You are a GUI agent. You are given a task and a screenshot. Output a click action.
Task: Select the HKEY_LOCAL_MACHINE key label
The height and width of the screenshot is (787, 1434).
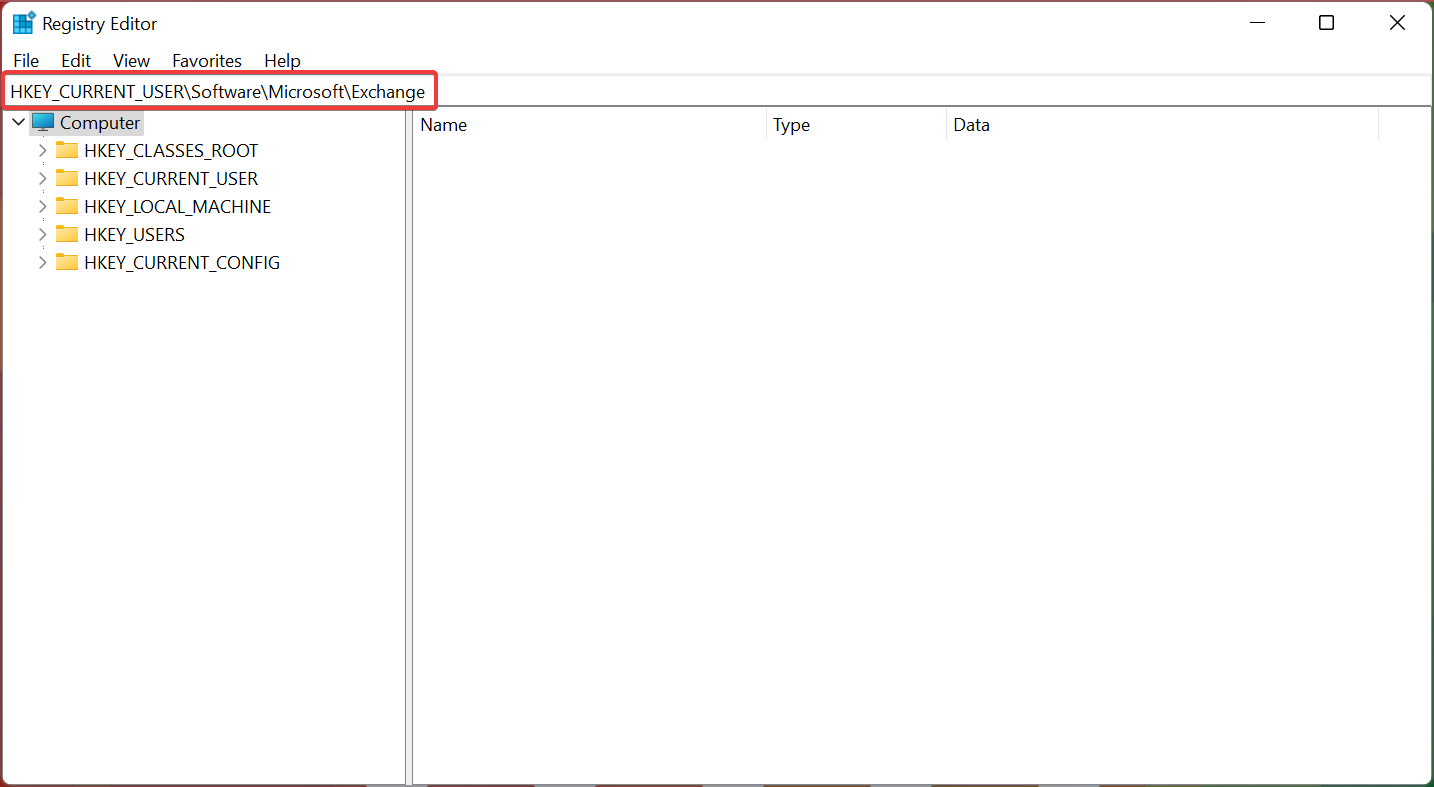pyautogui.click(x=178, y=207)
